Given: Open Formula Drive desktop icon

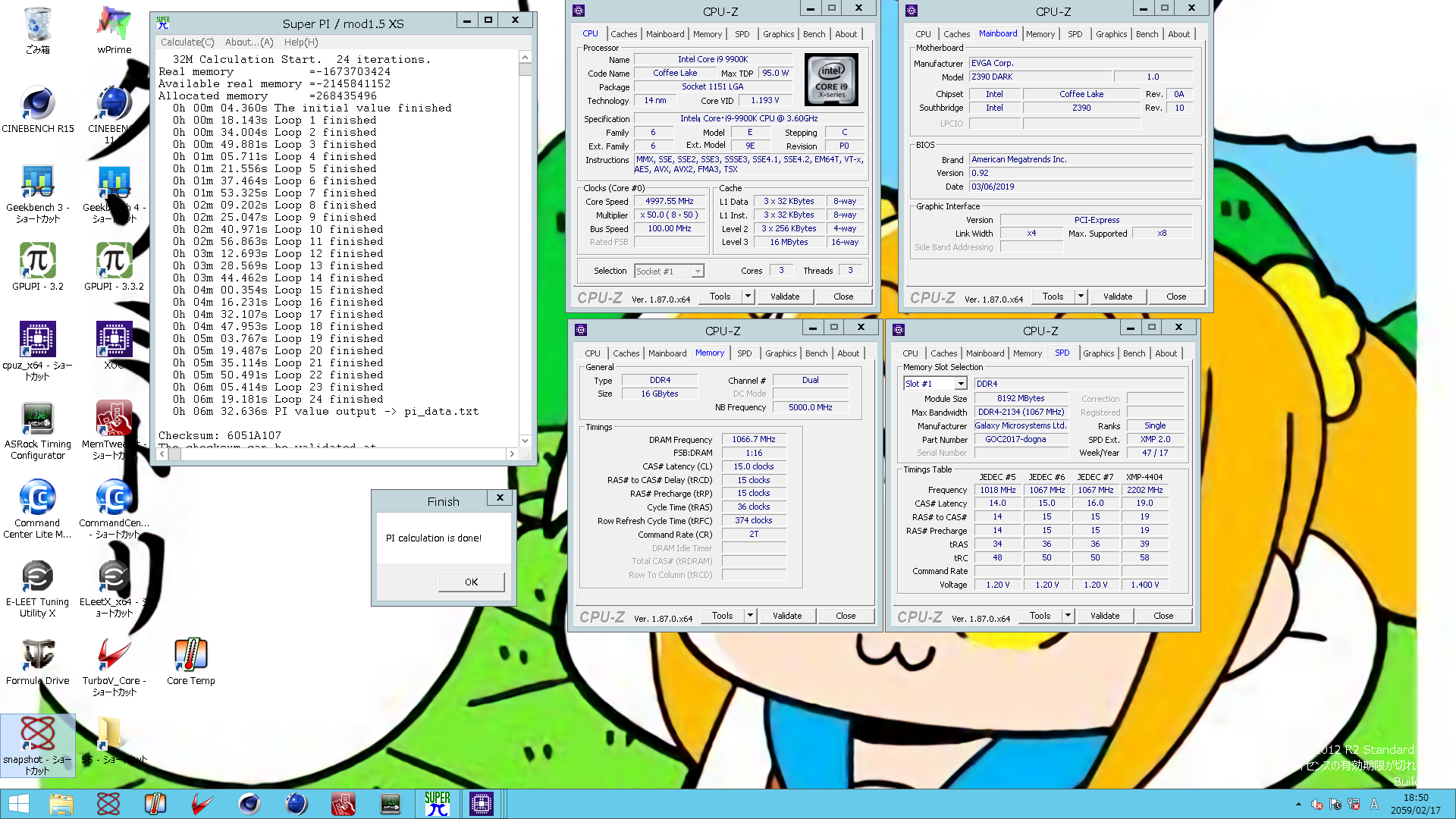Looking at the screenshot, I should [38, 661].
